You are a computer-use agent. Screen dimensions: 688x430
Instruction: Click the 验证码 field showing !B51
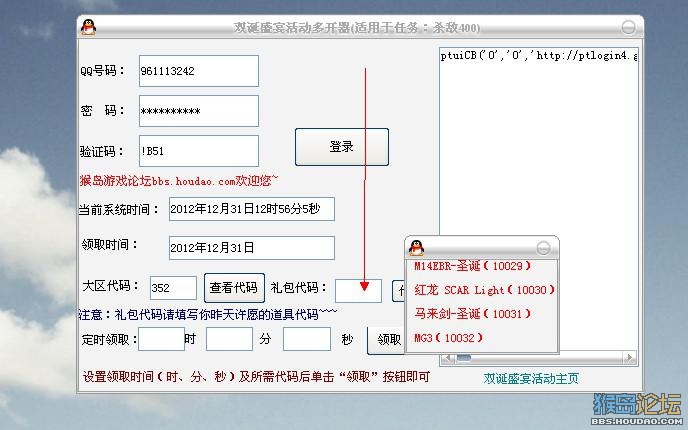tap(199, 151)
